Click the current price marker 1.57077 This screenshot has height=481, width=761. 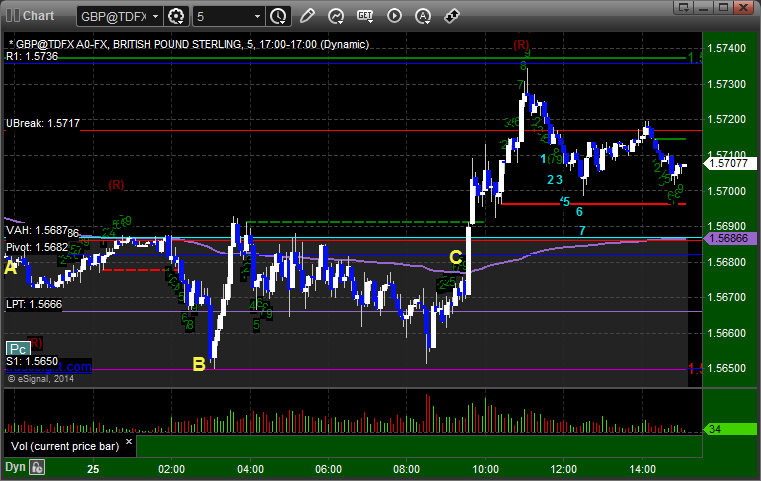pos(729,163)
